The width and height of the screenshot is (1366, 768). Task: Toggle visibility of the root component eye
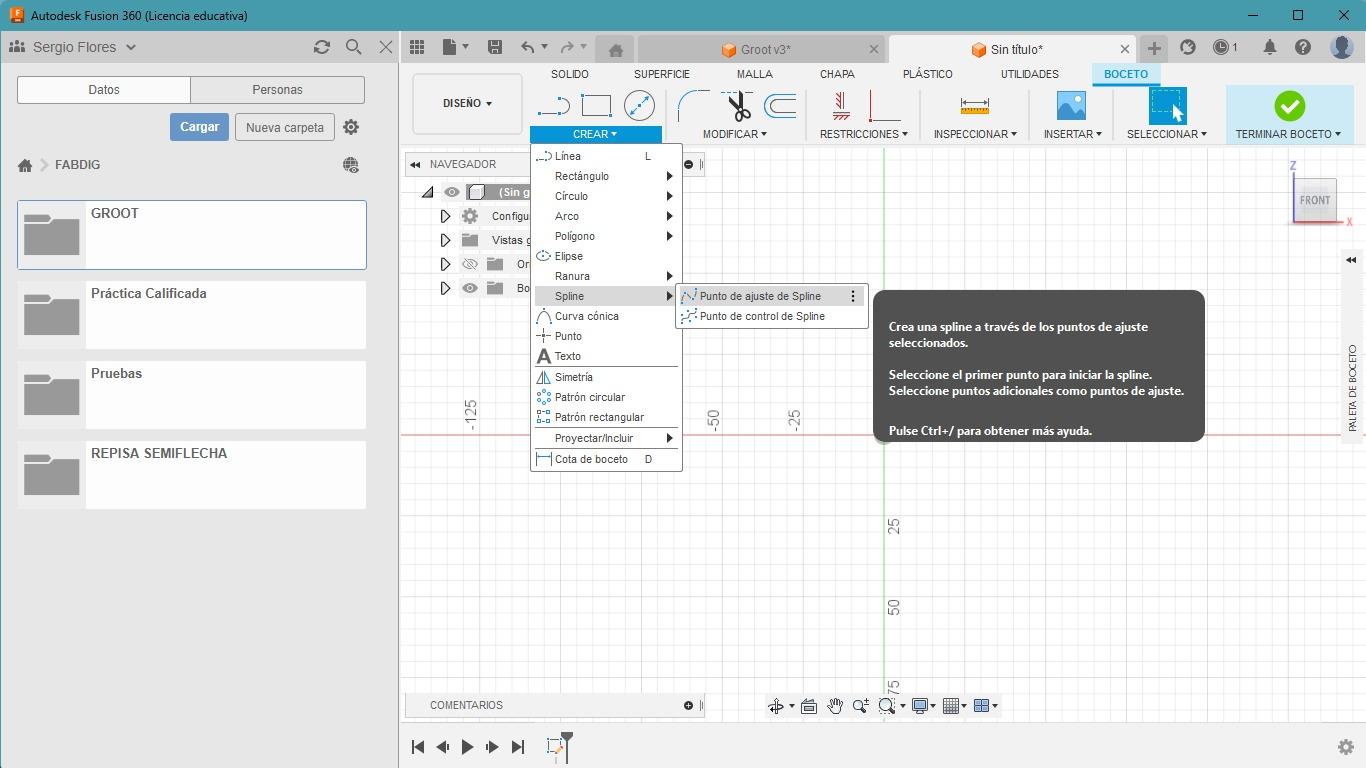pos(452,192)
